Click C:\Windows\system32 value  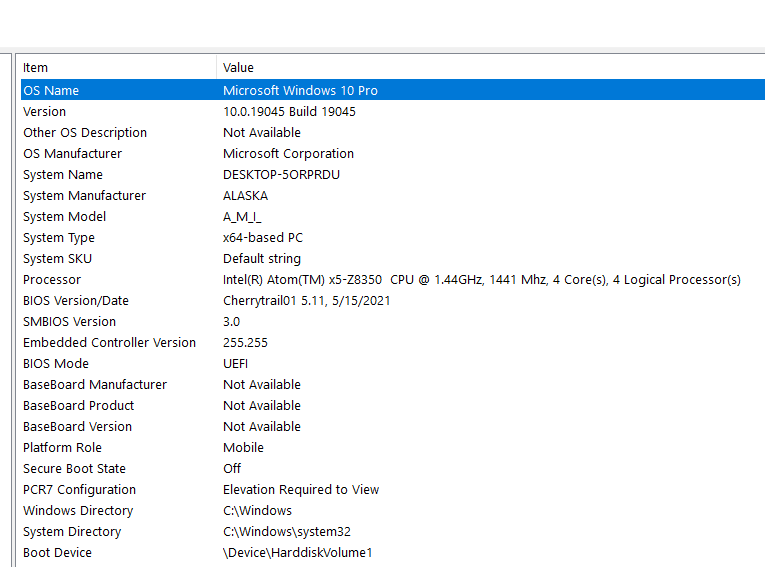(287, 531)
